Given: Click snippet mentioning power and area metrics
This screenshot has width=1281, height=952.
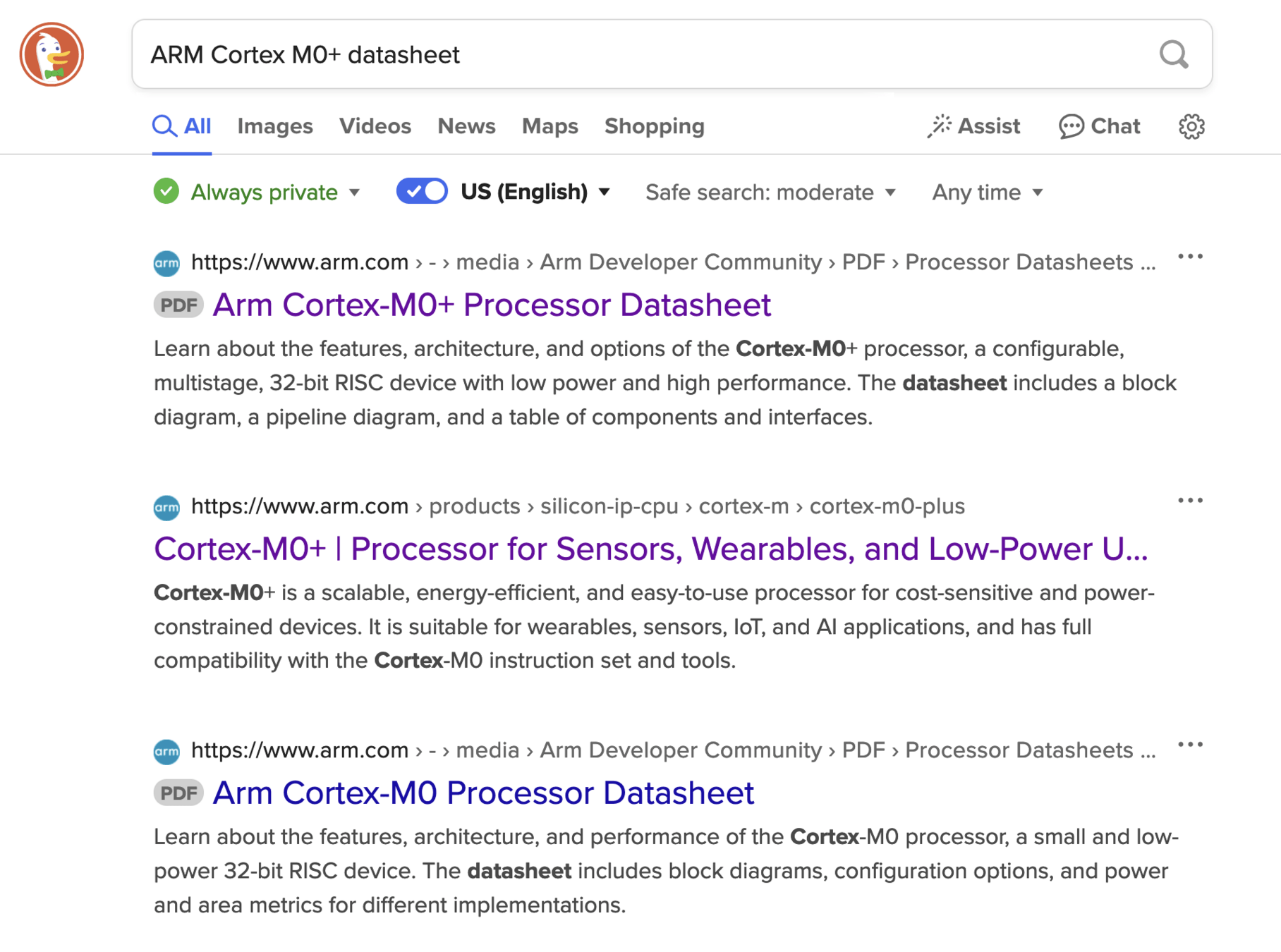Looking at the screenshot, I should [667, 871].
